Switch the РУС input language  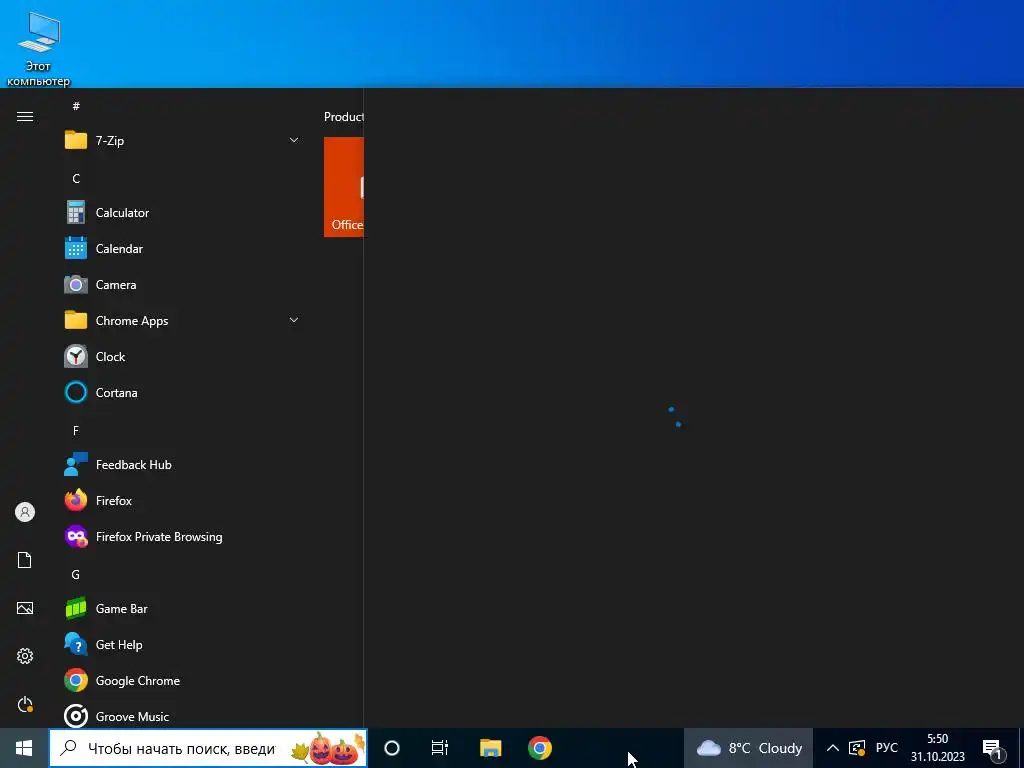pos(887,748)
